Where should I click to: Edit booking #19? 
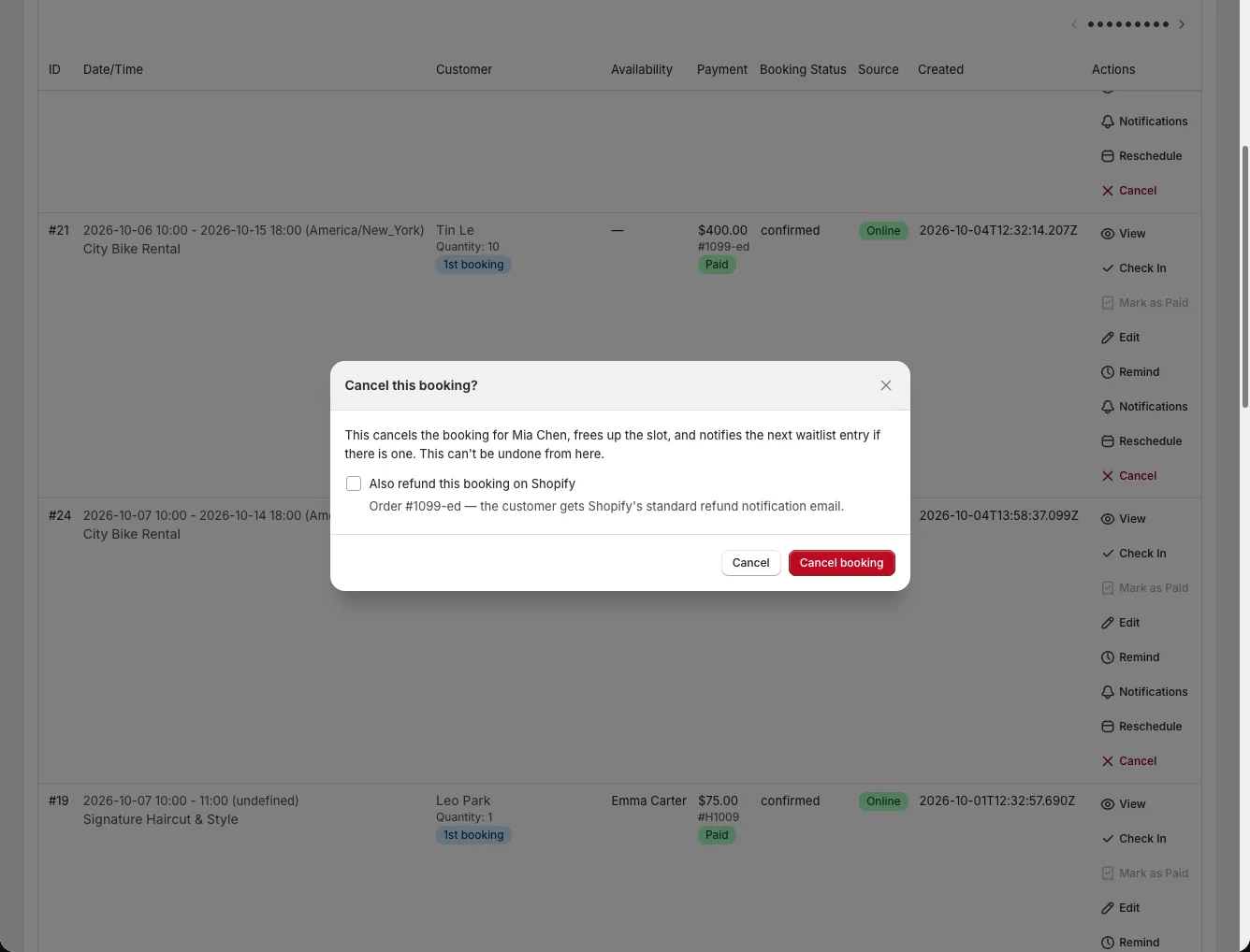(1121, 908)
